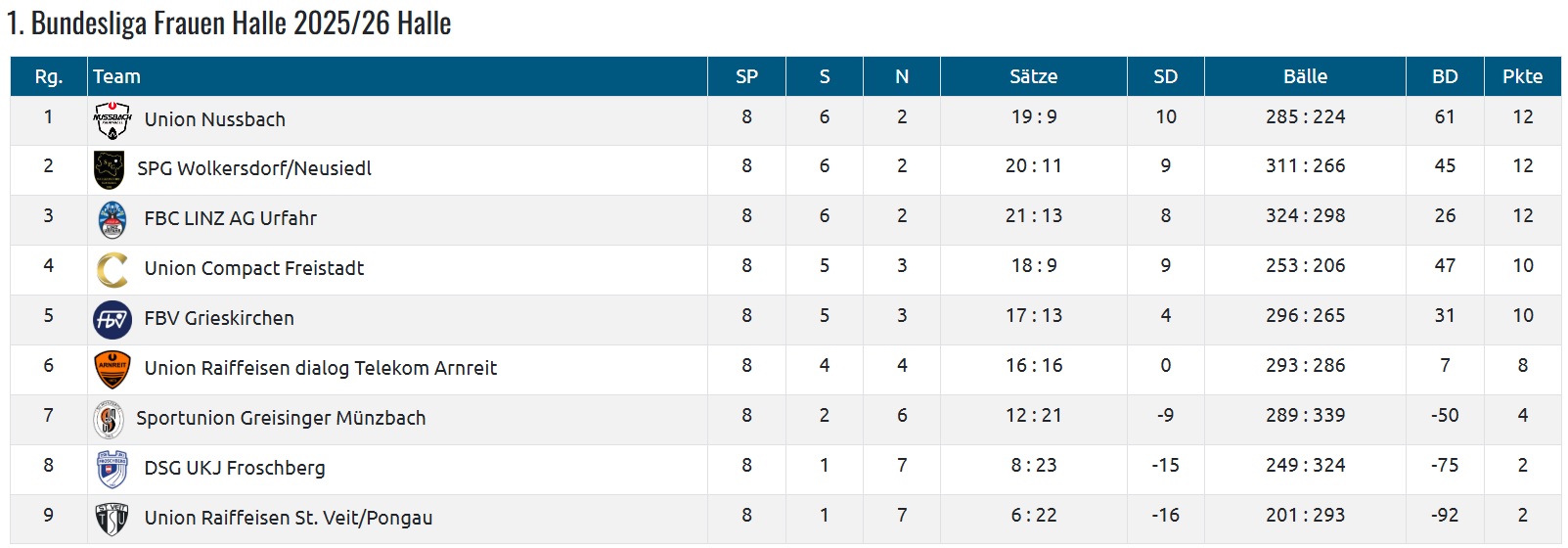Click the Union Nussbach team logo
Screen dimensions: 1568x548
tap(112, 120)
